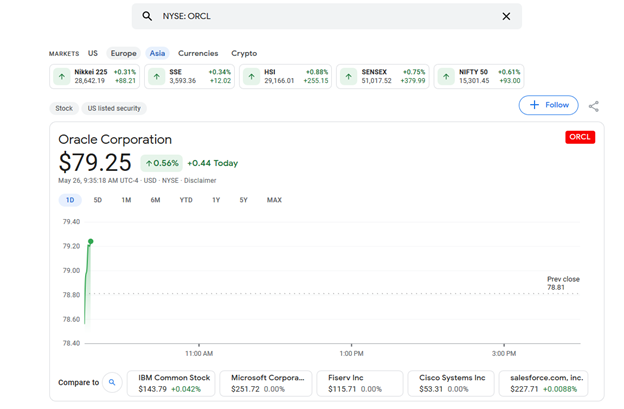Click the MARKETS label
Image resolution: width=624 pixels, height=409 pixels.
64,54
